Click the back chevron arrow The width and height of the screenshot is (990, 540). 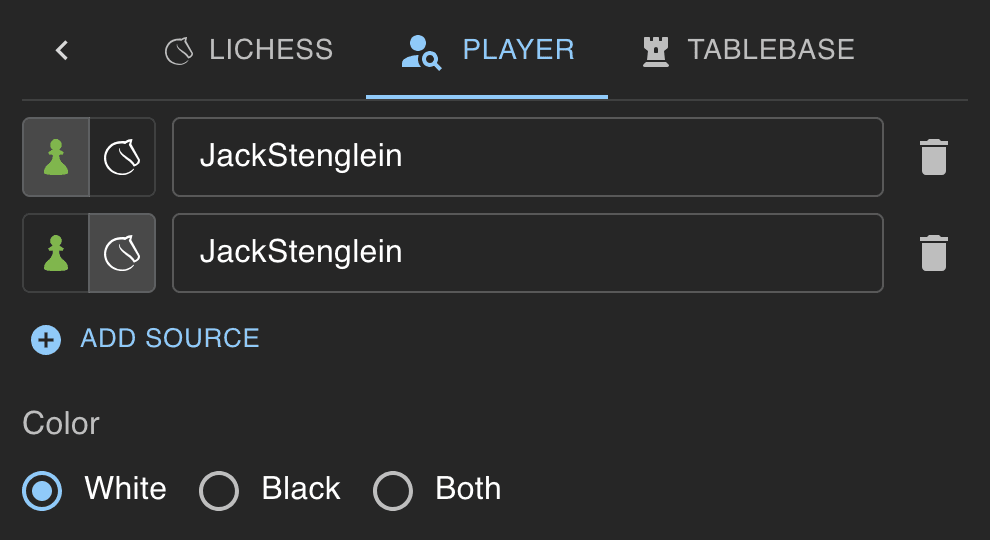(62, 51)
